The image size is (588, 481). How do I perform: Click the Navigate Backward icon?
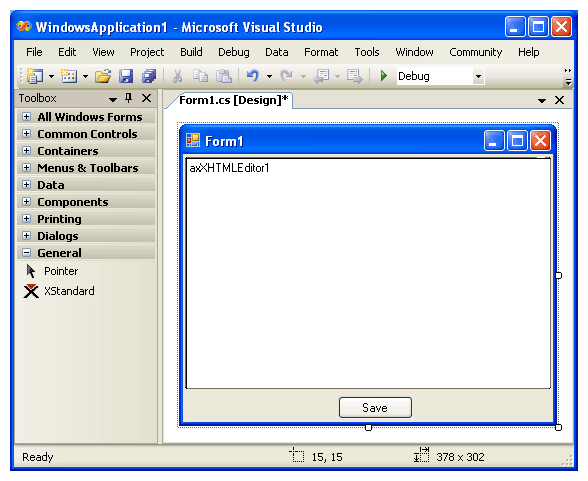click(x=321, y=76)
